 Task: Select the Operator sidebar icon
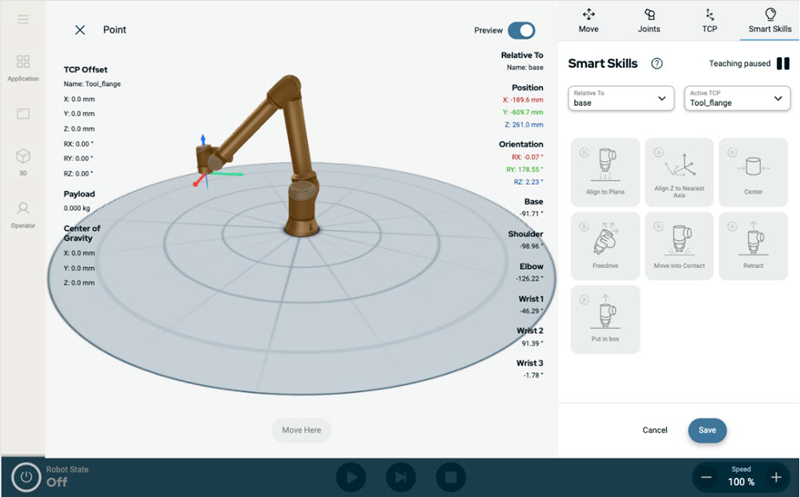click(x=22, y=214)
